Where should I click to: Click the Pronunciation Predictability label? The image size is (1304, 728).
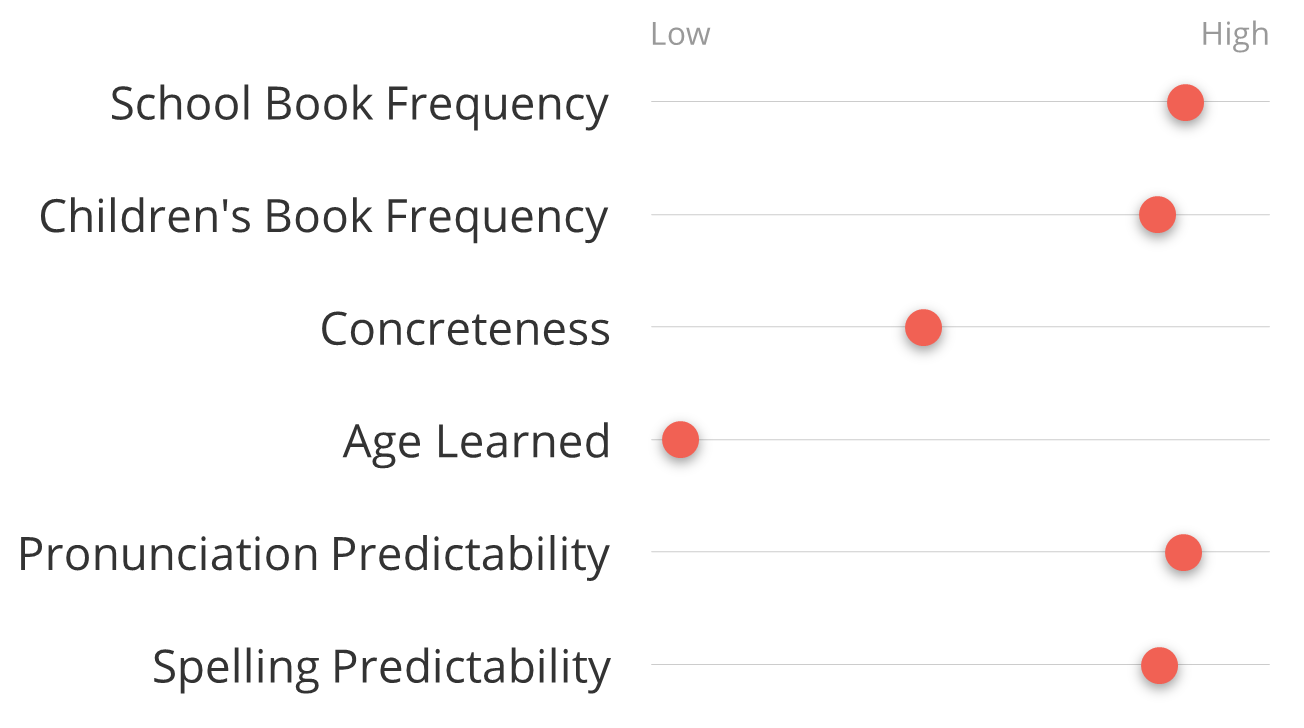pos(313,554)
